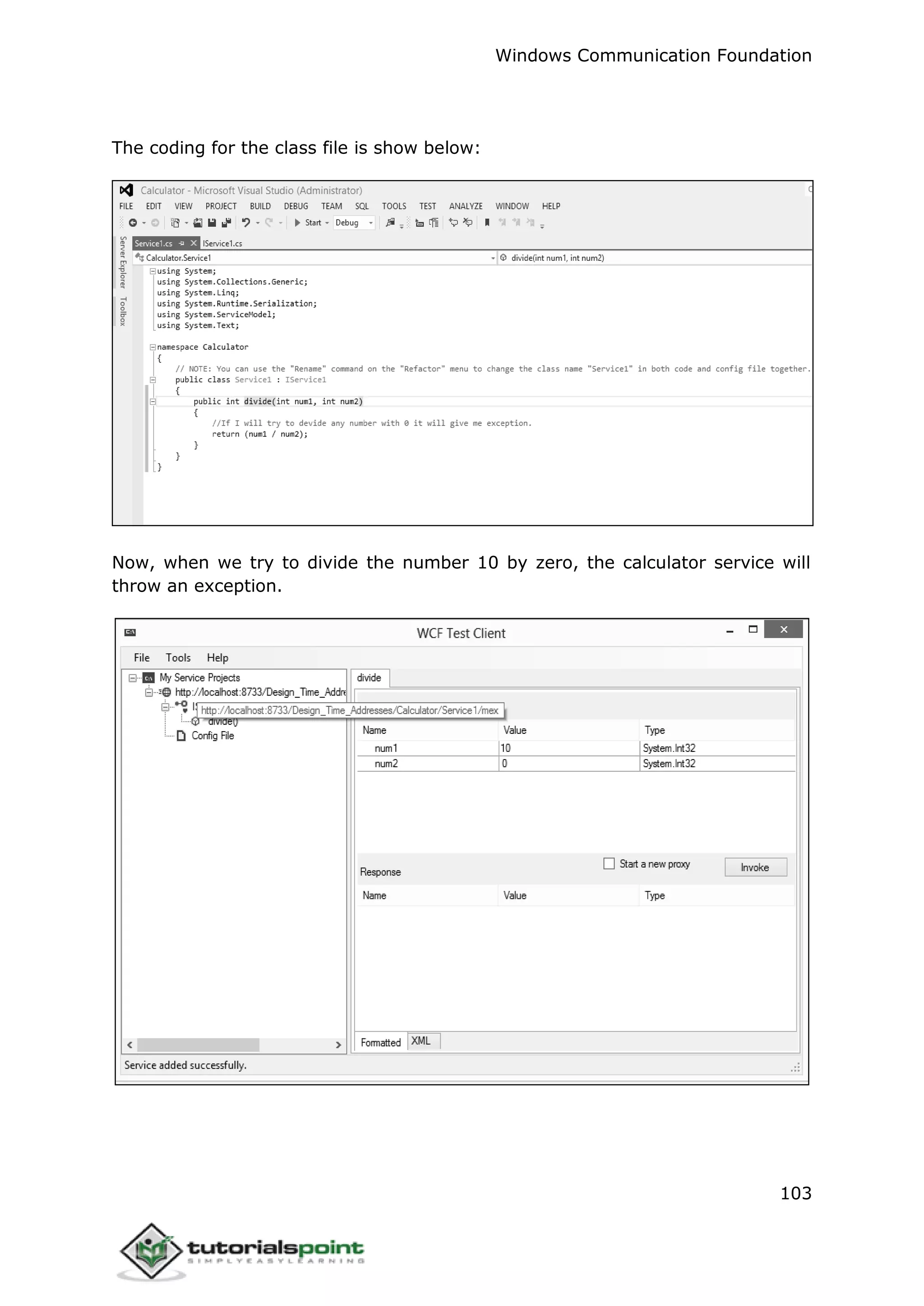Open the Debug configuration dropdown
The image size is (924, 1306).
(x=354, y=222)
